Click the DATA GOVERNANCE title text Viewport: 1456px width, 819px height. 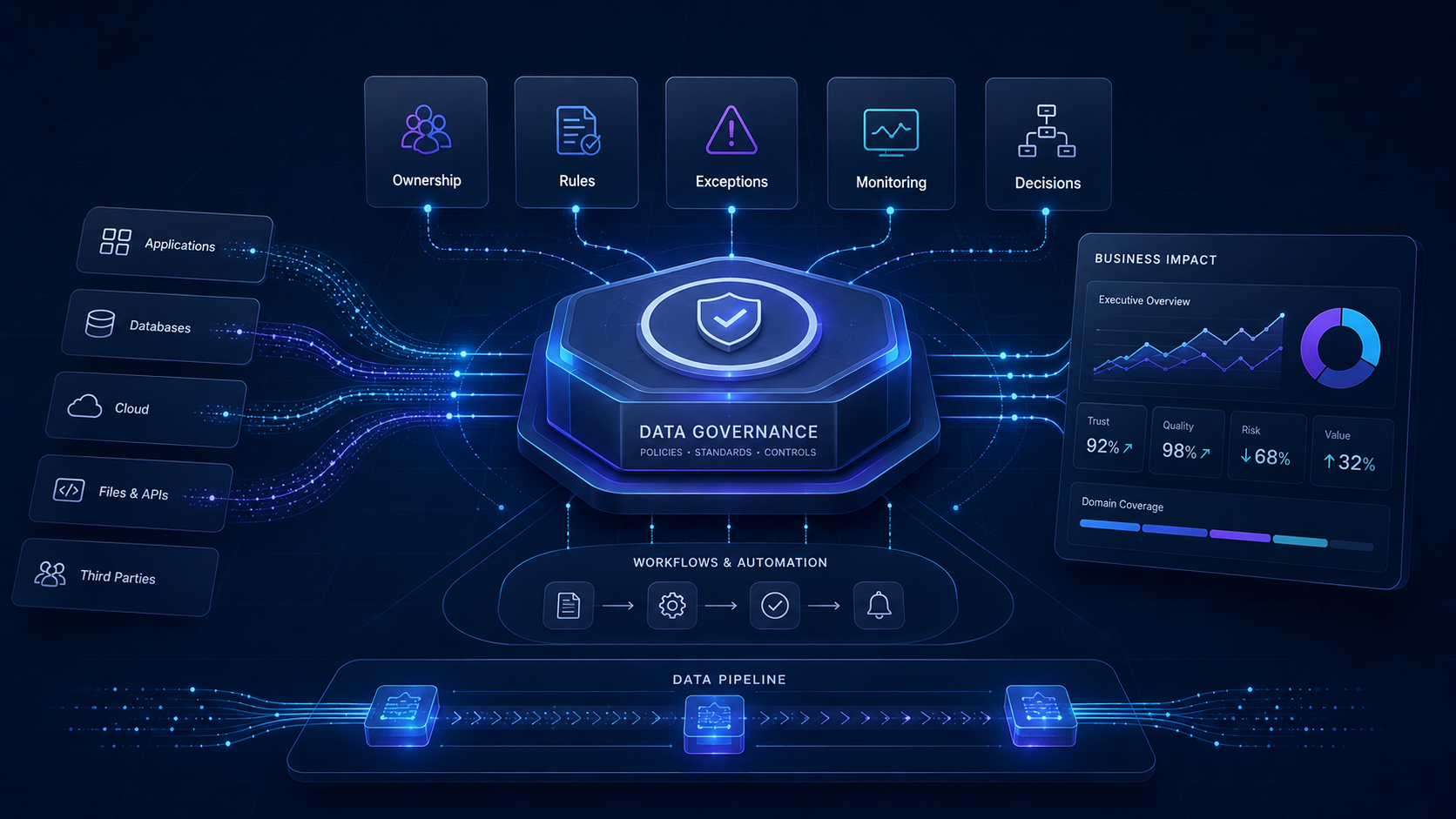tap(729, 432)
